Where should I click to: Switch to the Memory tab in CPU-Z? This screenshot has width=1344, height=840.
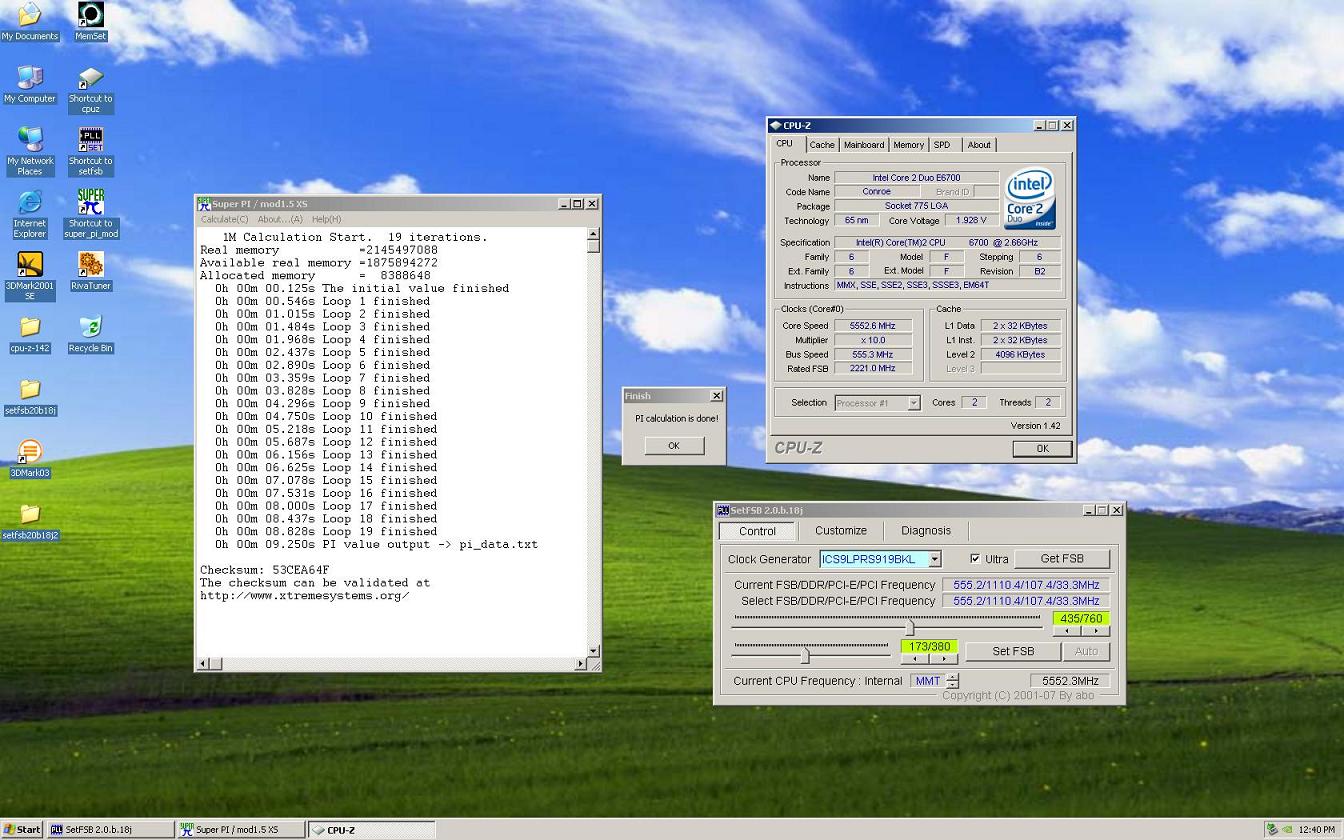(908, 145)
